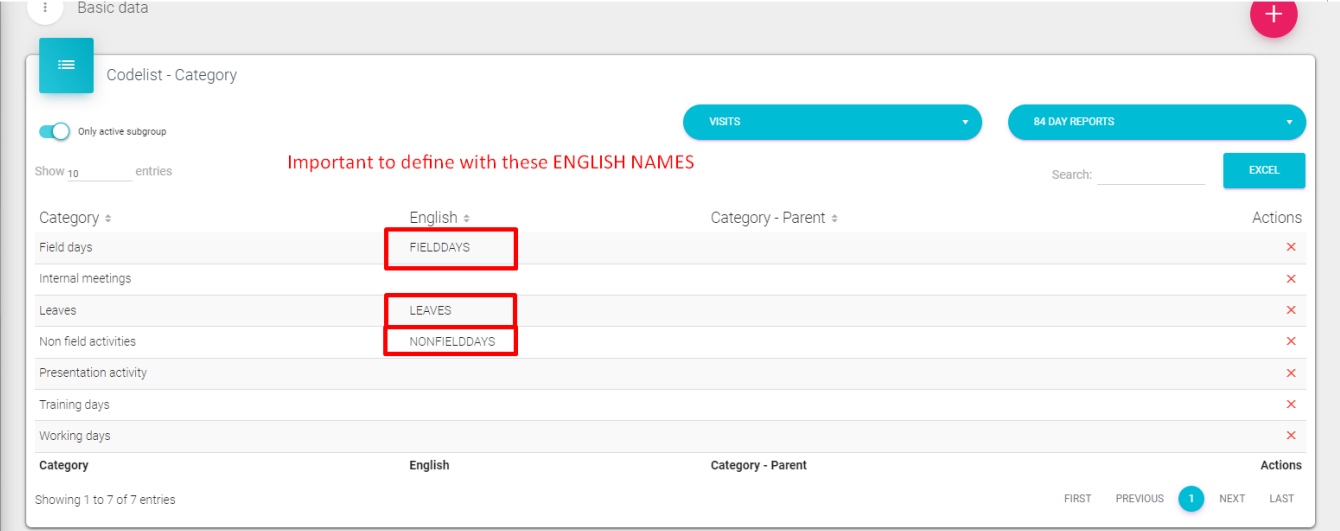1340x531 pixels.
Task: Select page 1 in pagination
Action: pos(1191,498)
